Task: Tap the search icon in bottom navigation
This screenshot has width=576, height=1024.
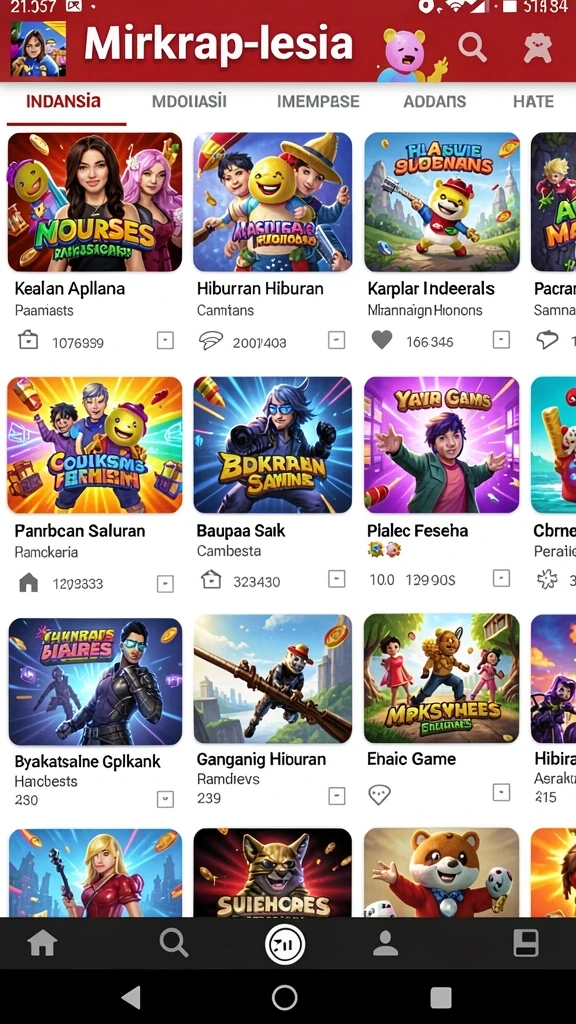Action: [174, 943]
